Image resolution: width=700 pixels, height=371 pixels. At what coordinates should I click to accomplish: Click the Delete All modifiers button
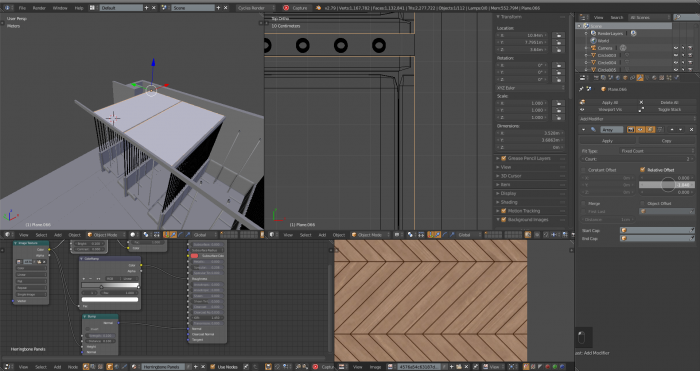[x=667, y=103]
